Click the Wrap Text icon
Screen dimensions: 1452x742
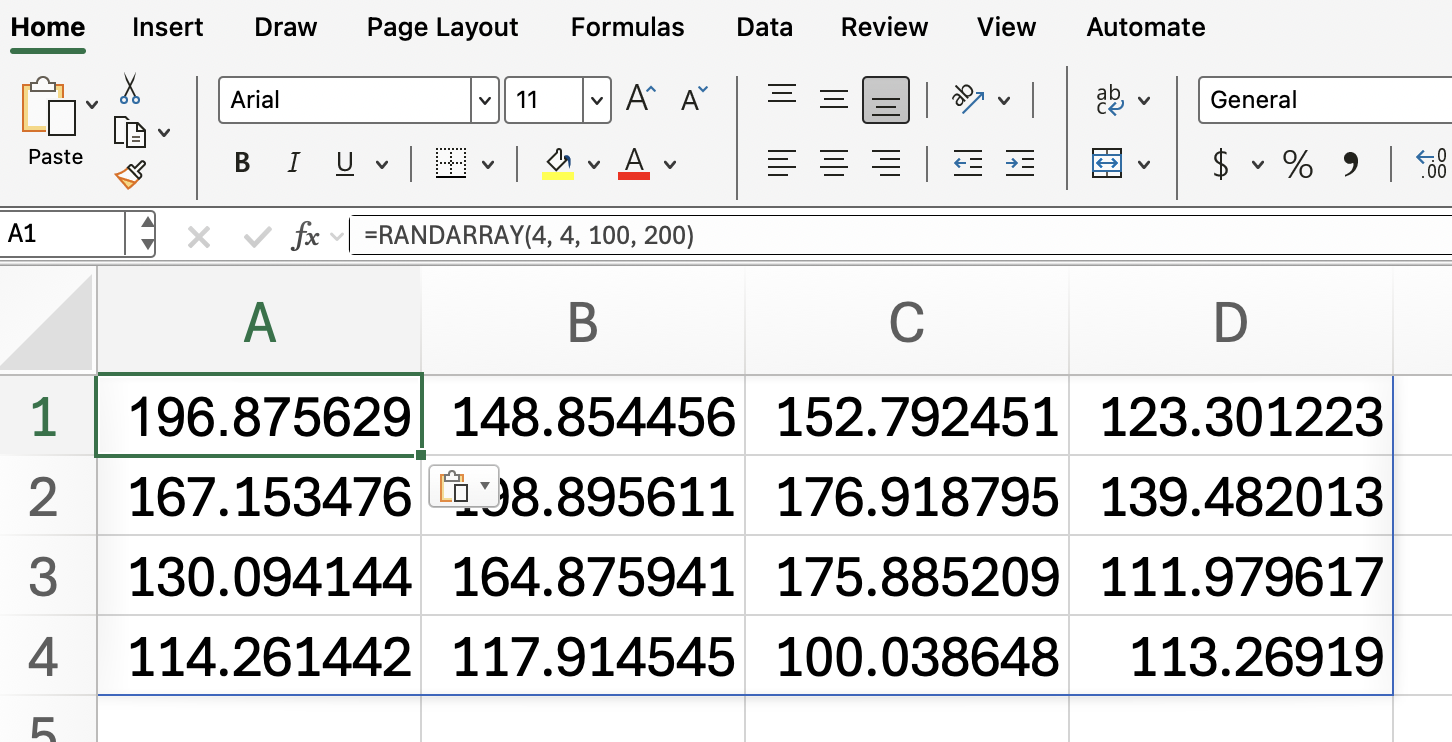[x=1110, y=100]
